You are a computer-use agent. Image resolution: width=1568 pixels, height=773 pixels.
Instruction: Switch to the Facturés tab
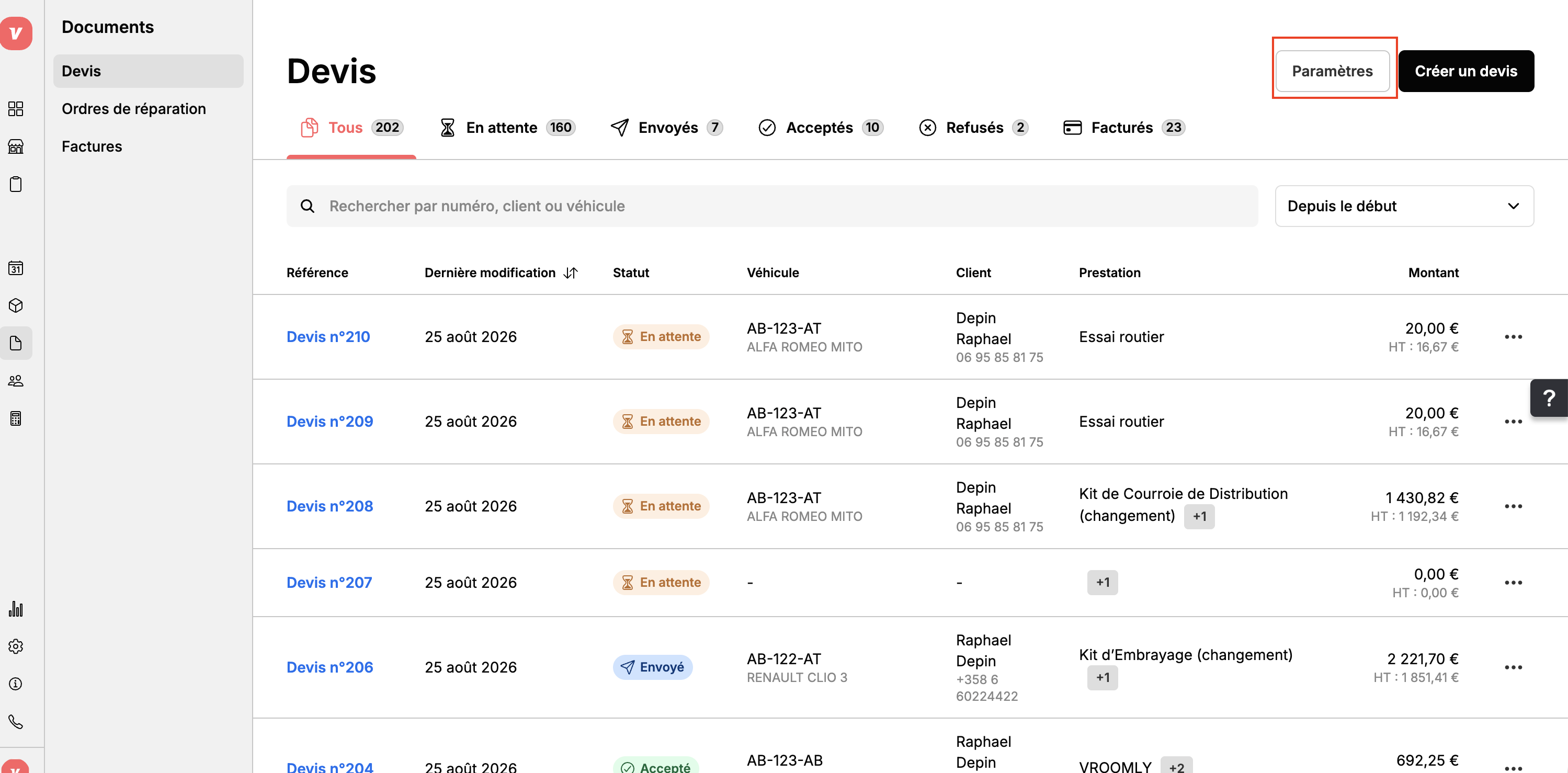1123,127
